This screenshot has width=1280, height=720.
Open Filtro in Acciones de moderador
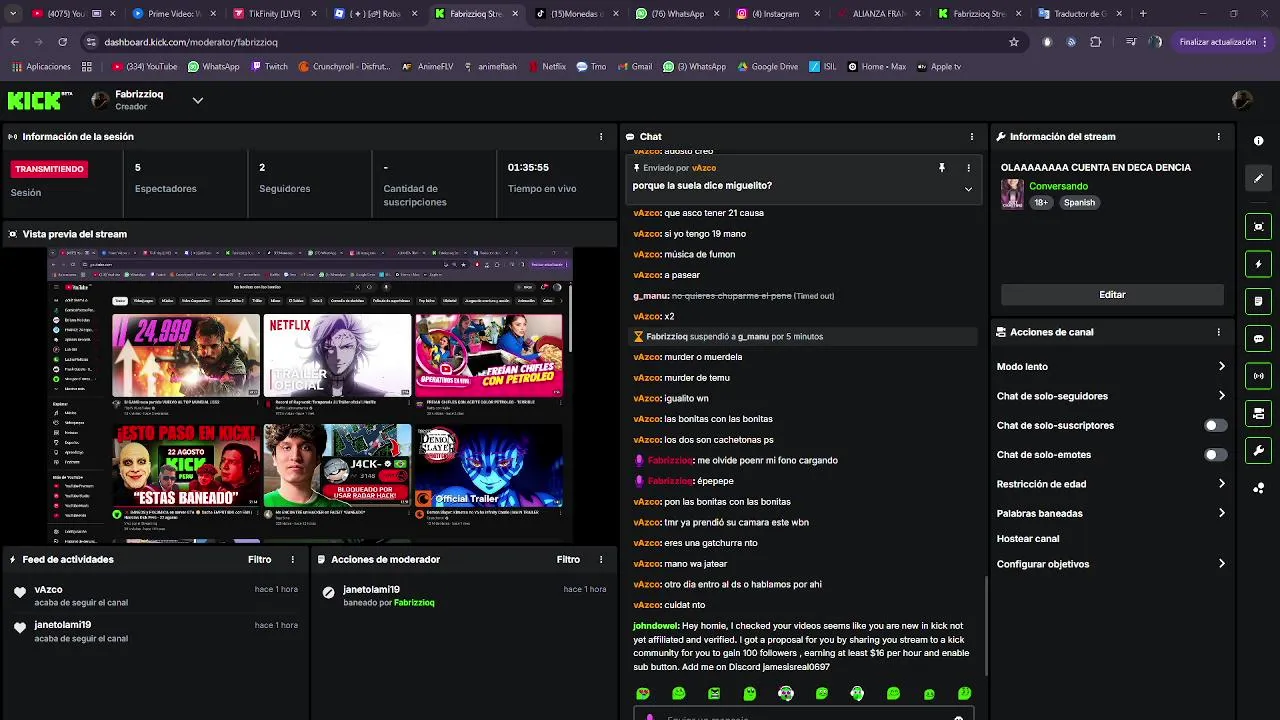click(x=568, y=560)
